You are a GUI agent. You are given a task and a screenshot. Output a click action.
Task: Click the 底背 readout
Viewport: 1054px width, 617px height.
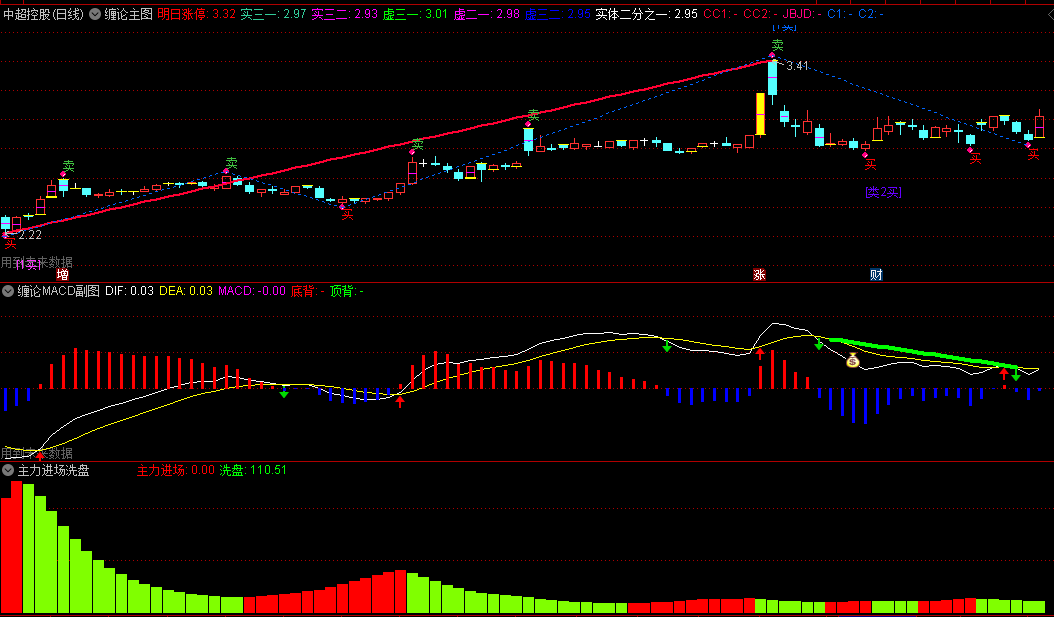[307, 291]
